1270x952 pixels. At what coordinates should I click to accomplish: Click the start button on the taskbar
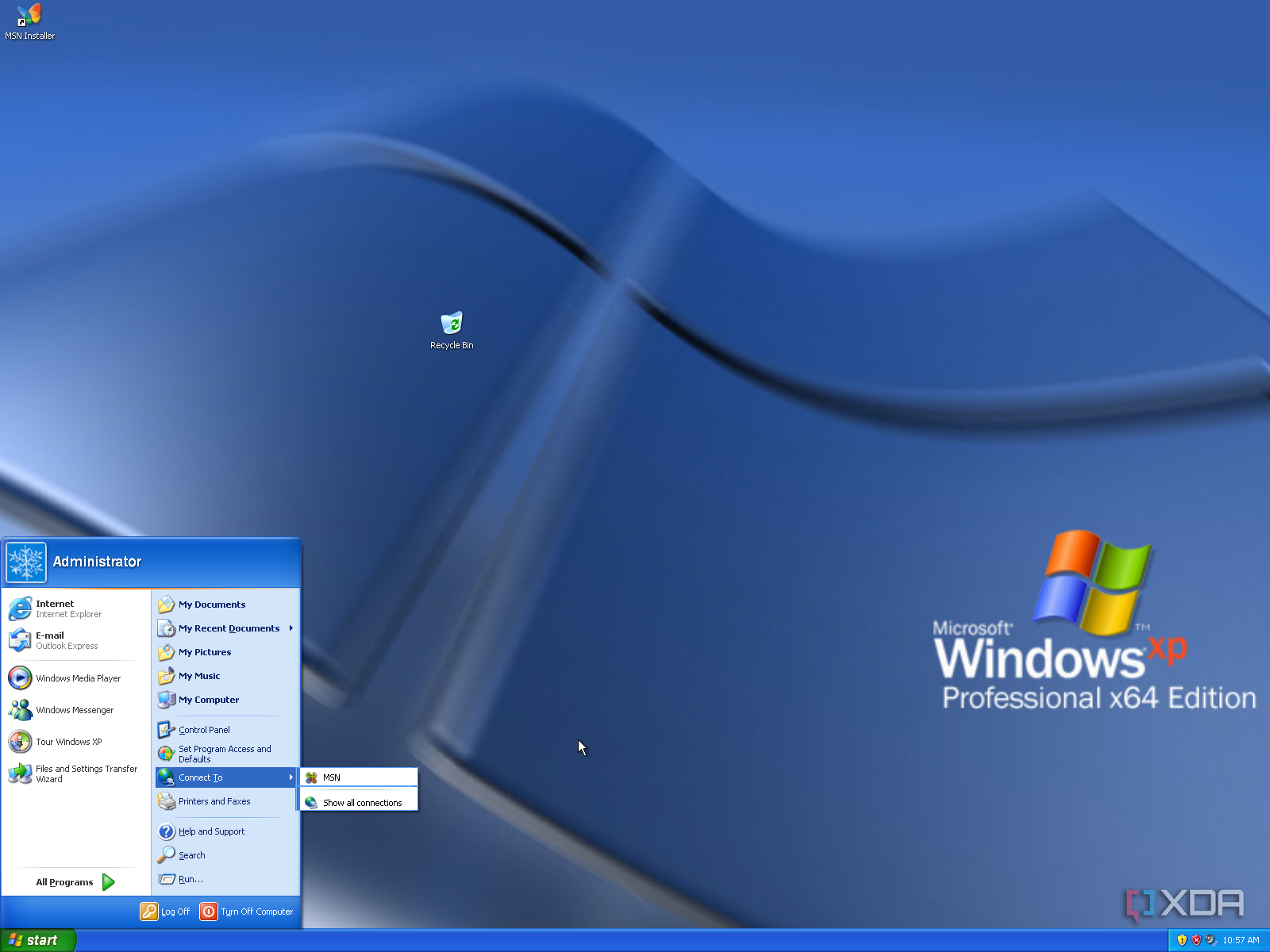pos(37,940)
